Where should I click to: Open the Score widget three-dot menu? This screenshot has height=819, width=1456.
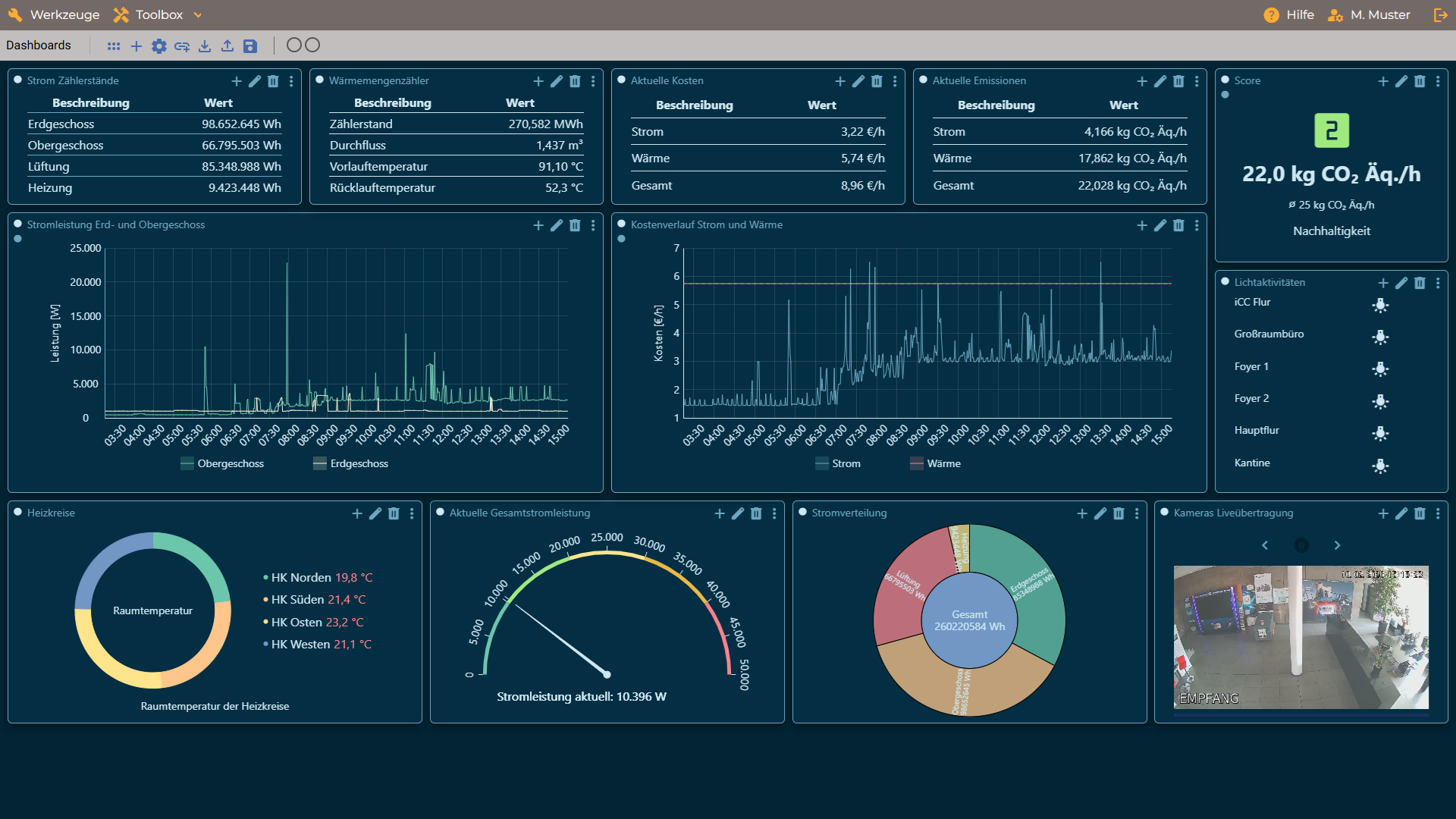click(x=1438, y=81)
